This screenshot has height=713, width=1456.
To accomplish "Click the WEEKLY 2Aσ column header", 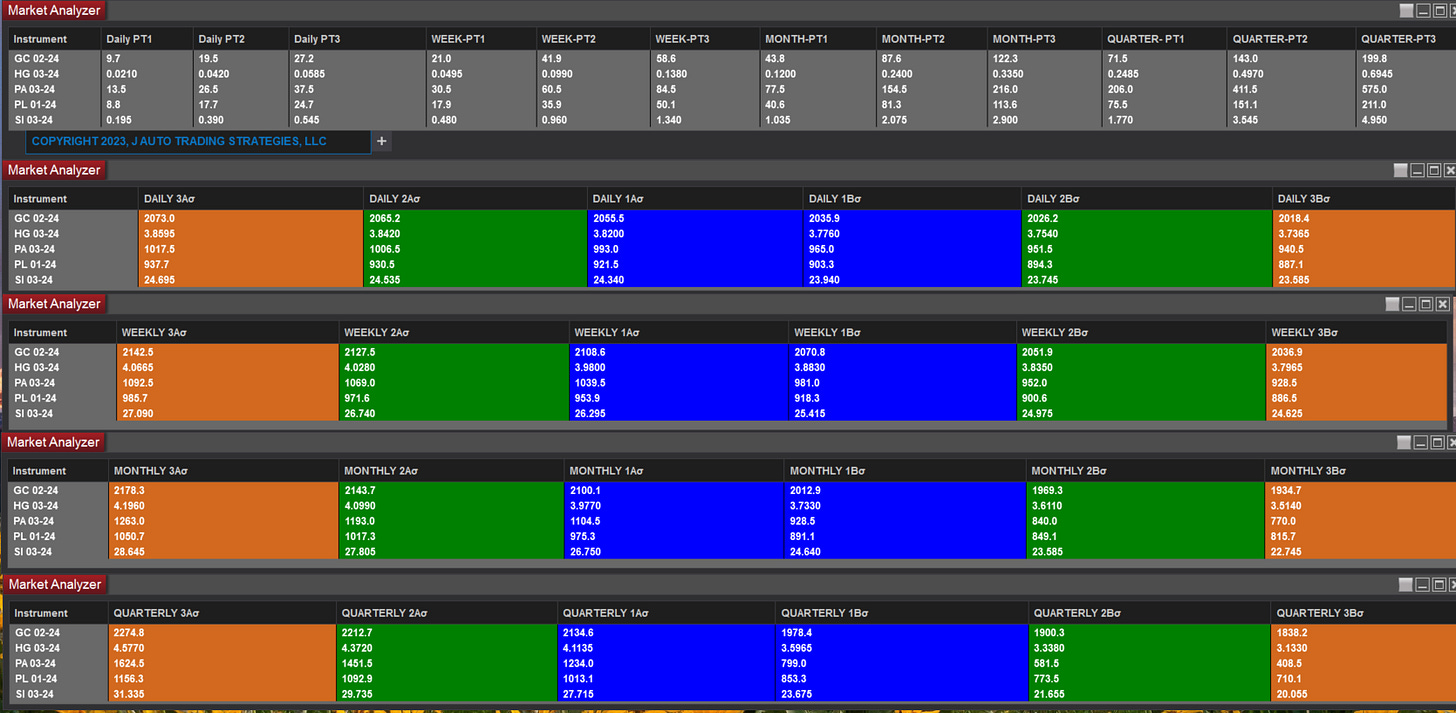I will tap(453, 332).
